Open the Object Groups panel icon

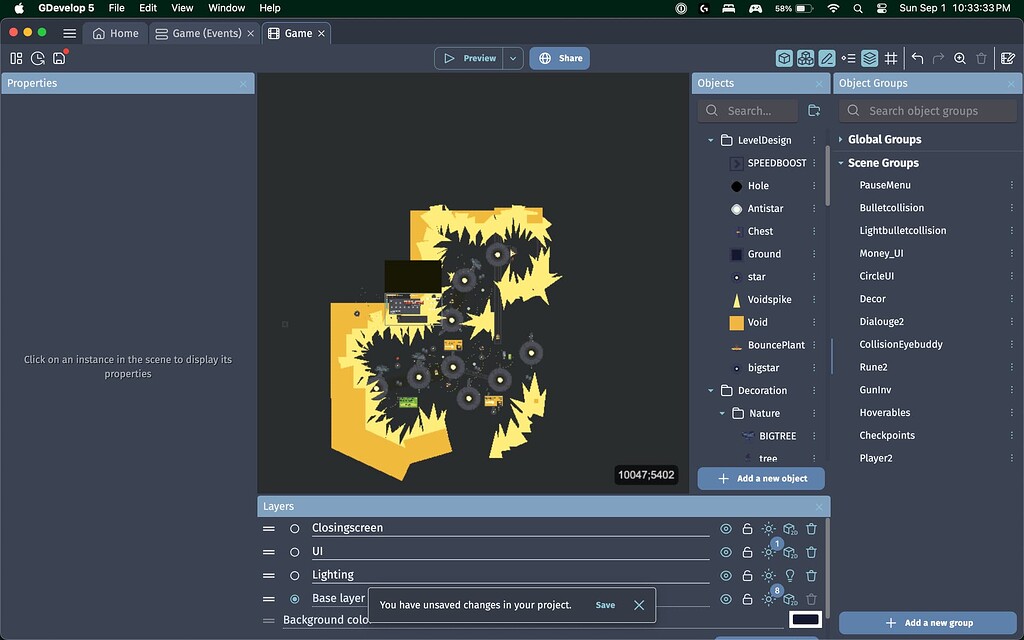[x=807, y=58]
